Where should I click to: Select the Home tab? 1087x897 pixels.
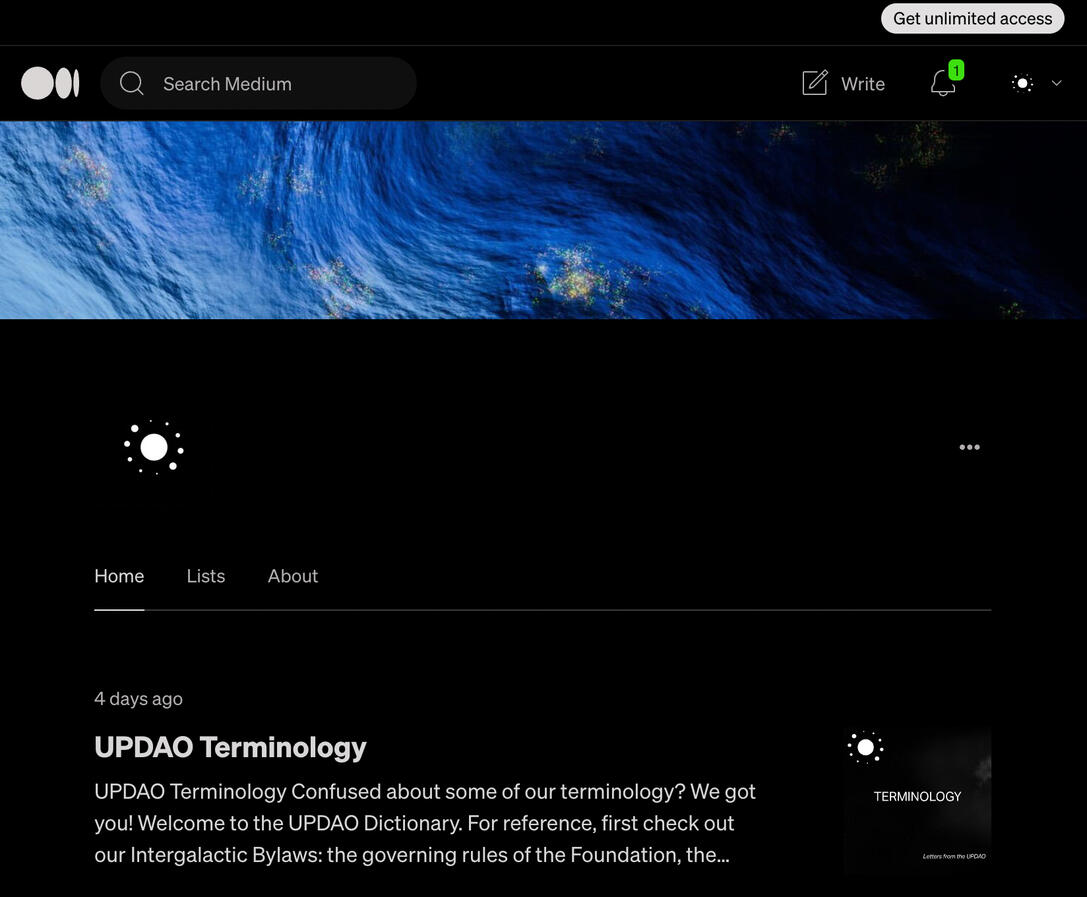coord(119,576)
